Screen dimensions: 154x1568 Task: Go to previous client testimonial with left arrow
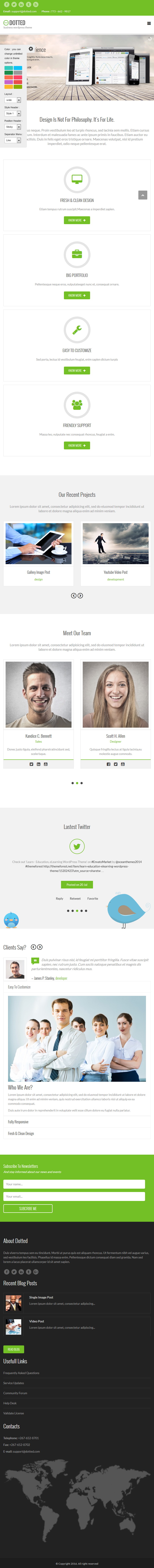point(34,947)
